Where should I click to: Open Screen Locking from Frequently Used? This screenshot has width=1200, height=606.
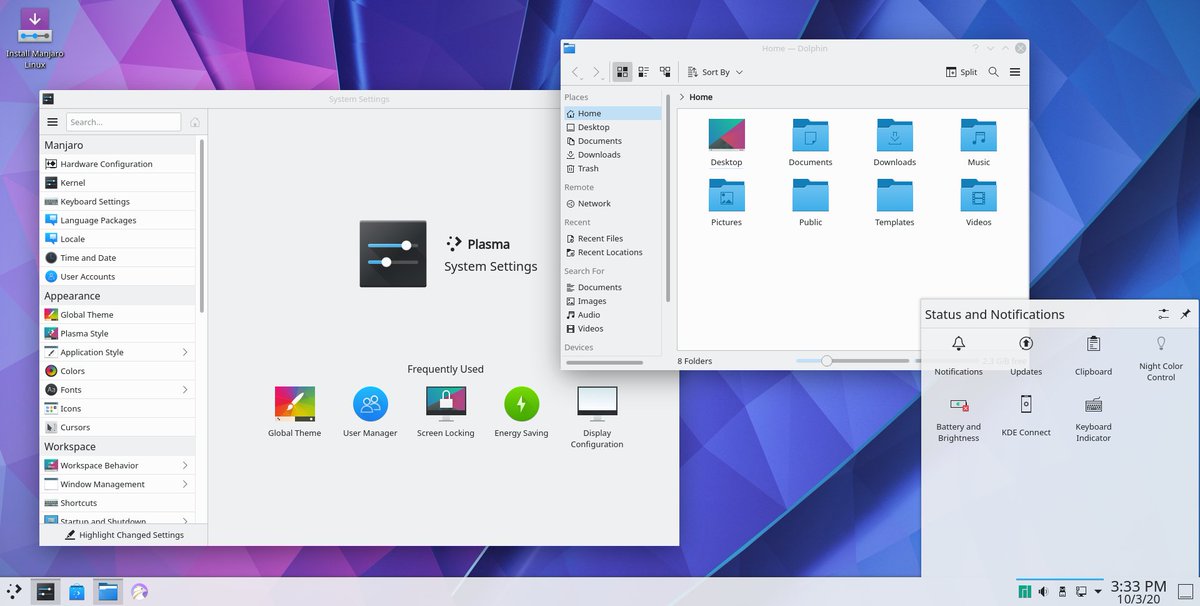446,412
